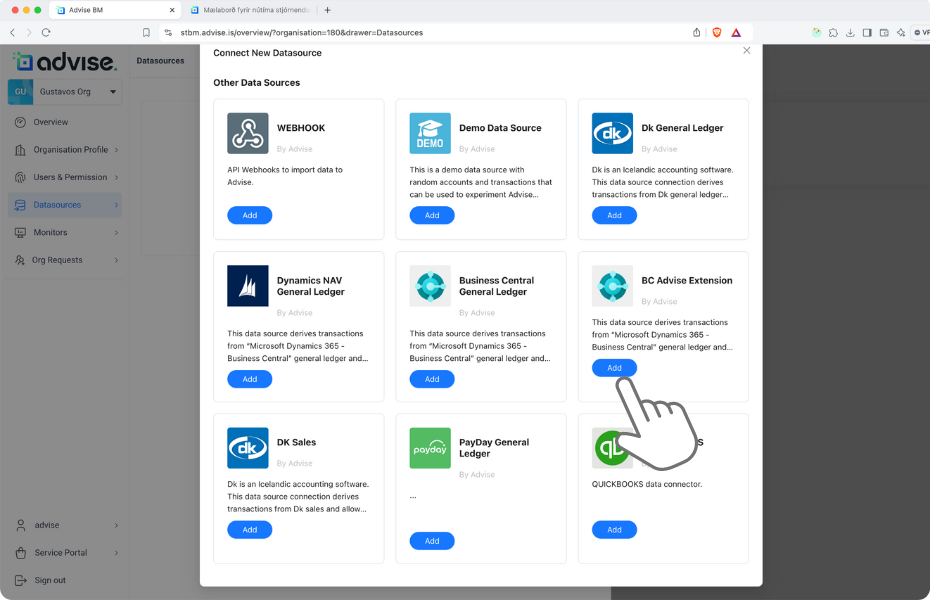Click Sign out in the sidebar
This screenshot has width=930, height=600.
(50, 580)
